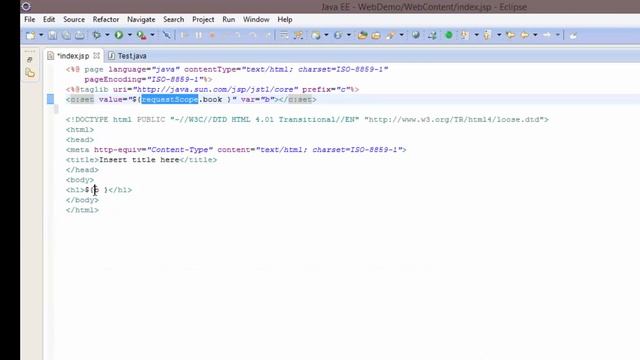Click the Open Web Browser globe icon
This screenshot has width=640, height=360.
tap(416, 36)
